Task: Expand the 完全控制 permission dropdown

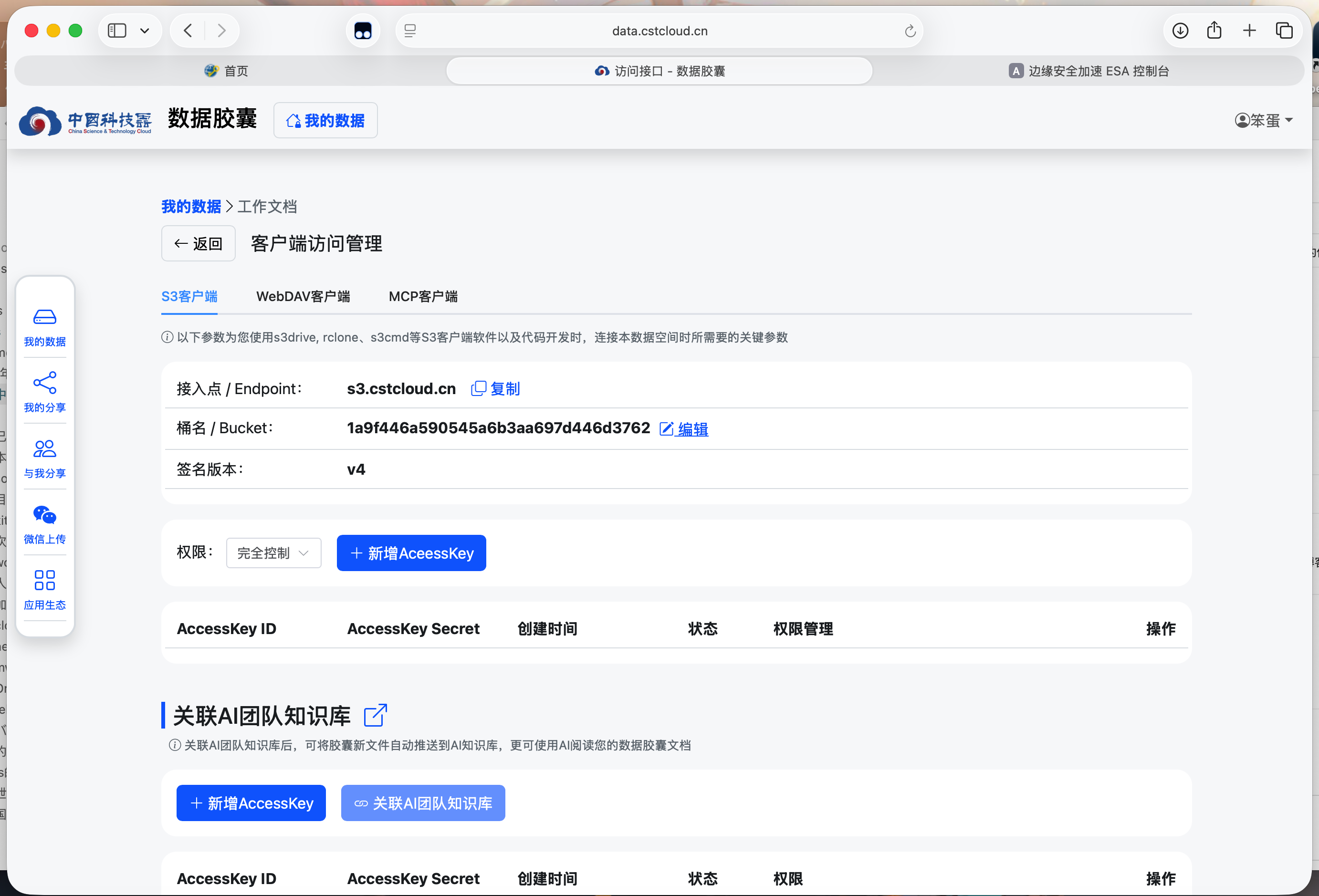Action: click(x=273, y=552)
